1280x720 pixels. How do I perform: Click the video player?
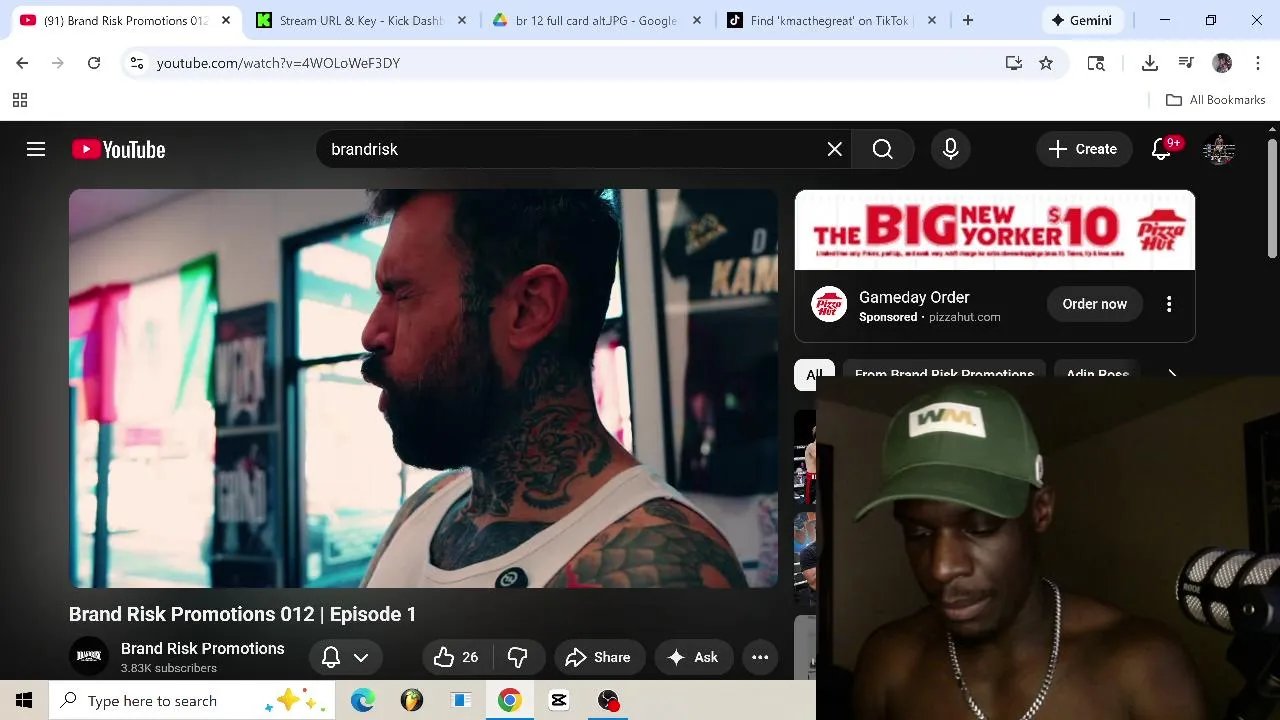tap(423, 389)
